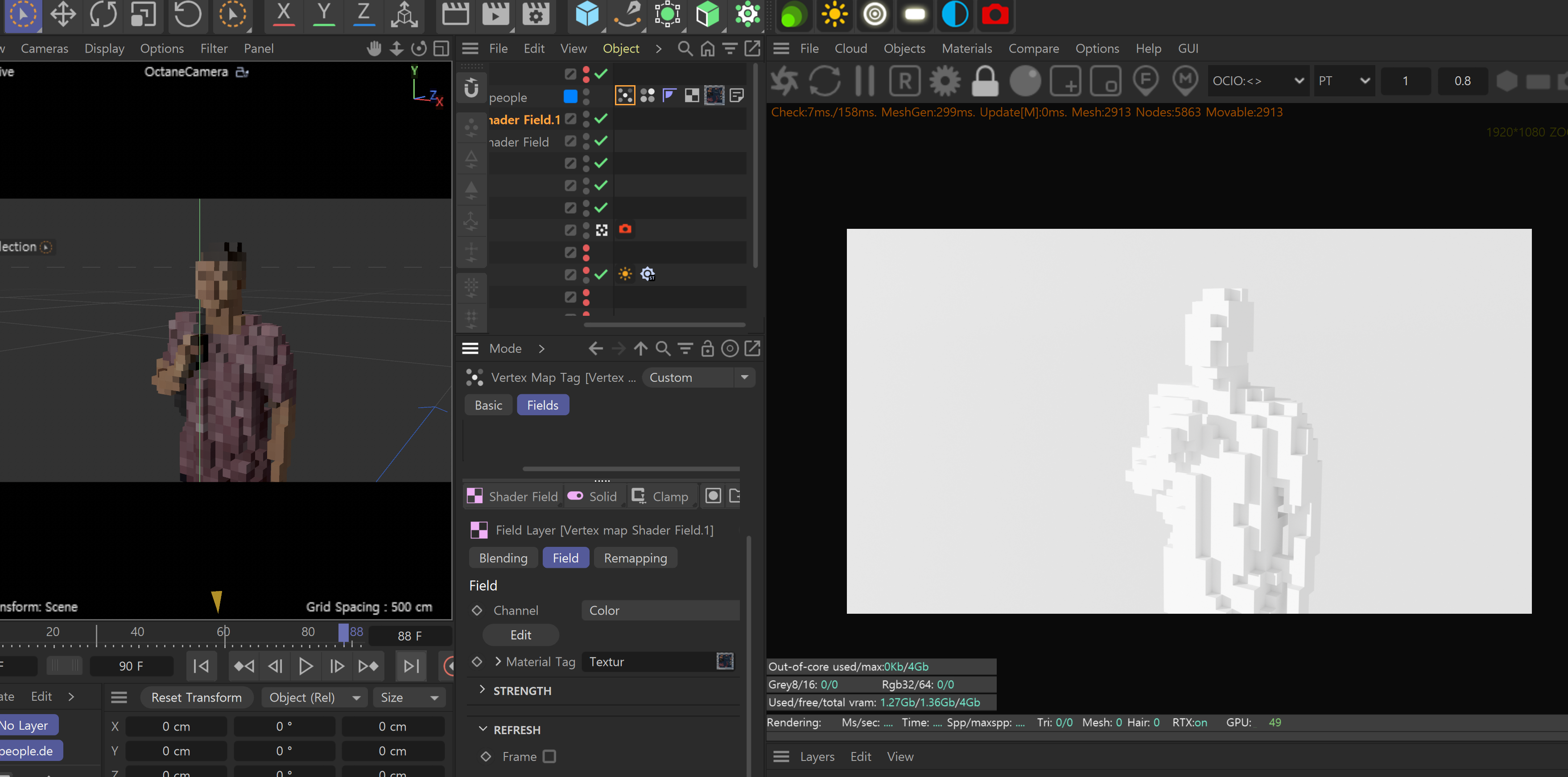This screenshot has height=777, width=1568.
Task: Click the Reset/undo view rotation icon
Action: click(187, 14)
